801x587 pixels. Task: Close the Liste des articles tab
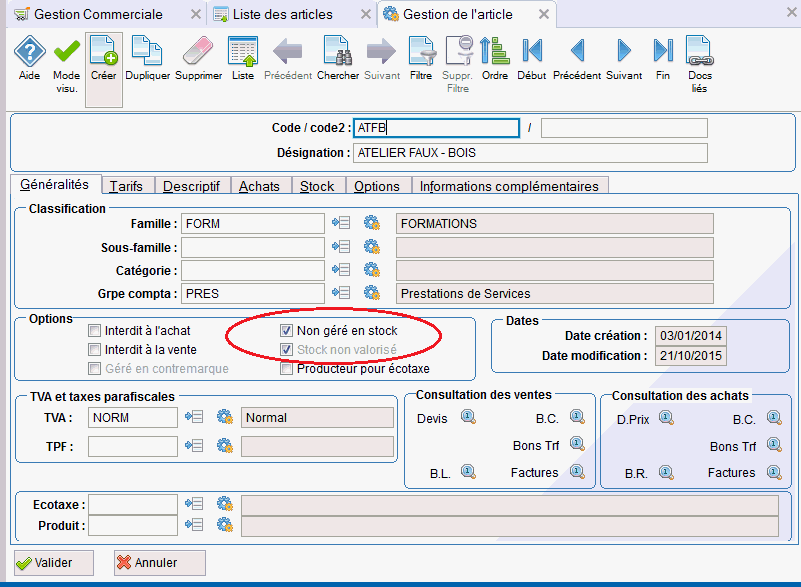pos(366,14)
